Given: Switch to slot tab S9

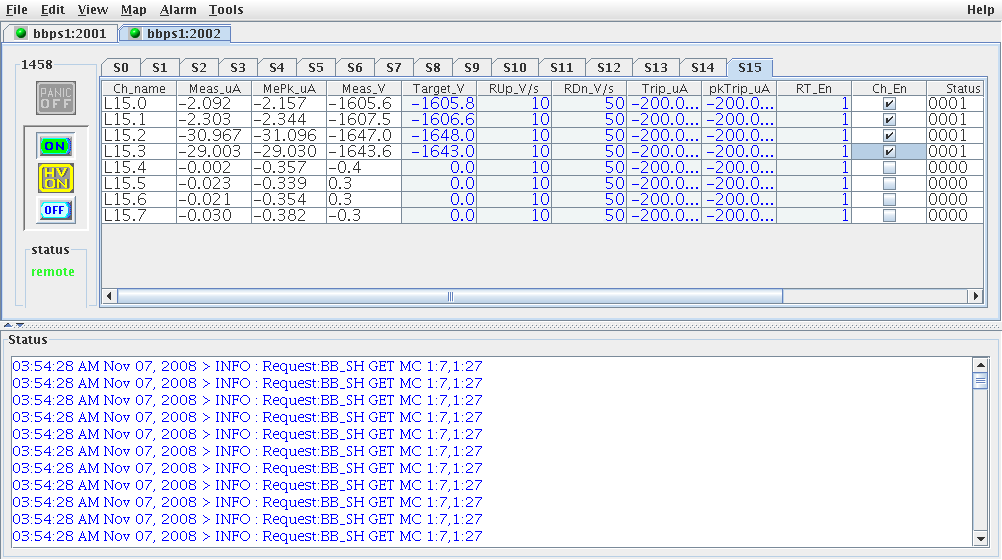Looking at the screenshot, I should [472, 68].
